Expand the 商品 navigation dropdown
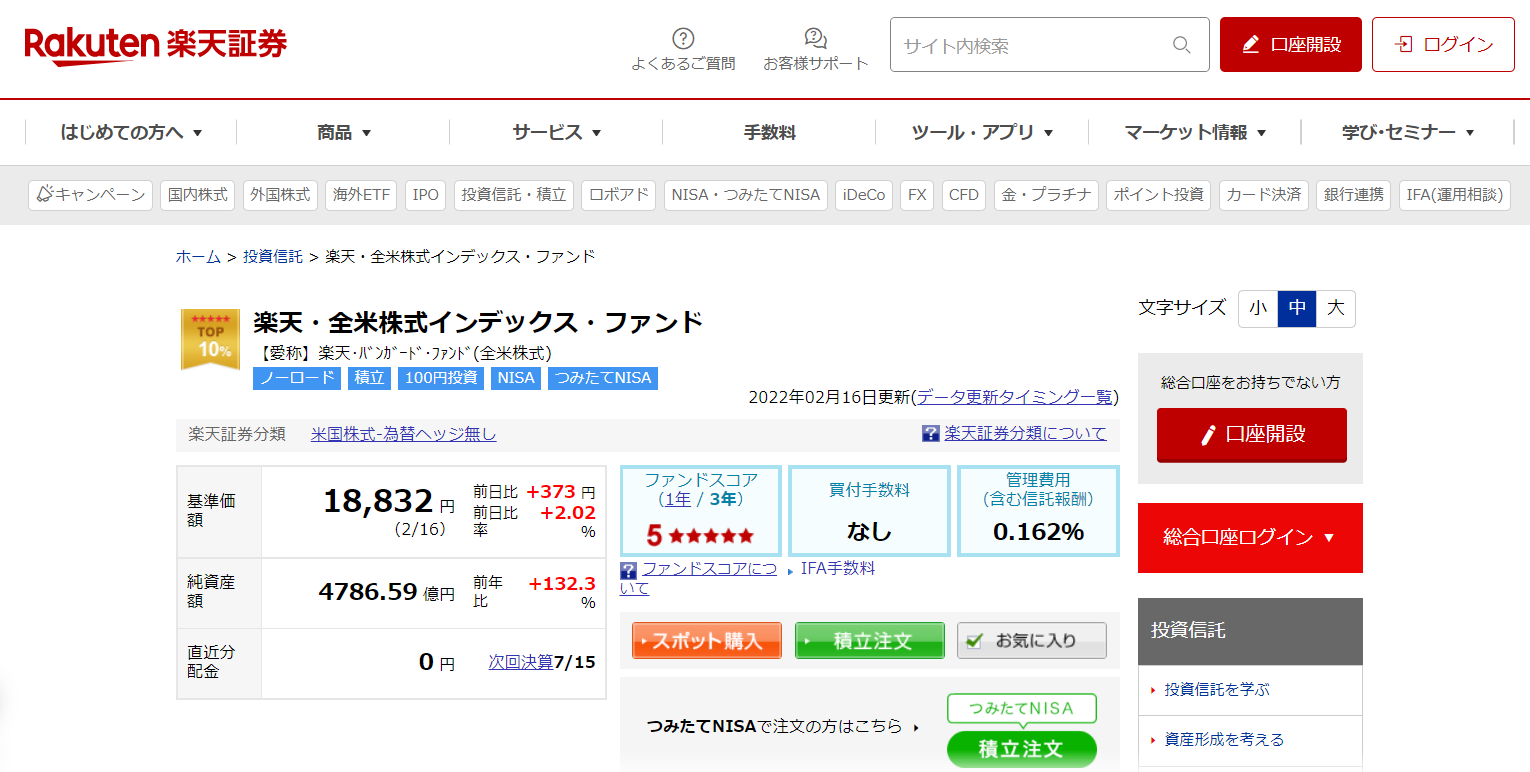 (x=341, y=131)
